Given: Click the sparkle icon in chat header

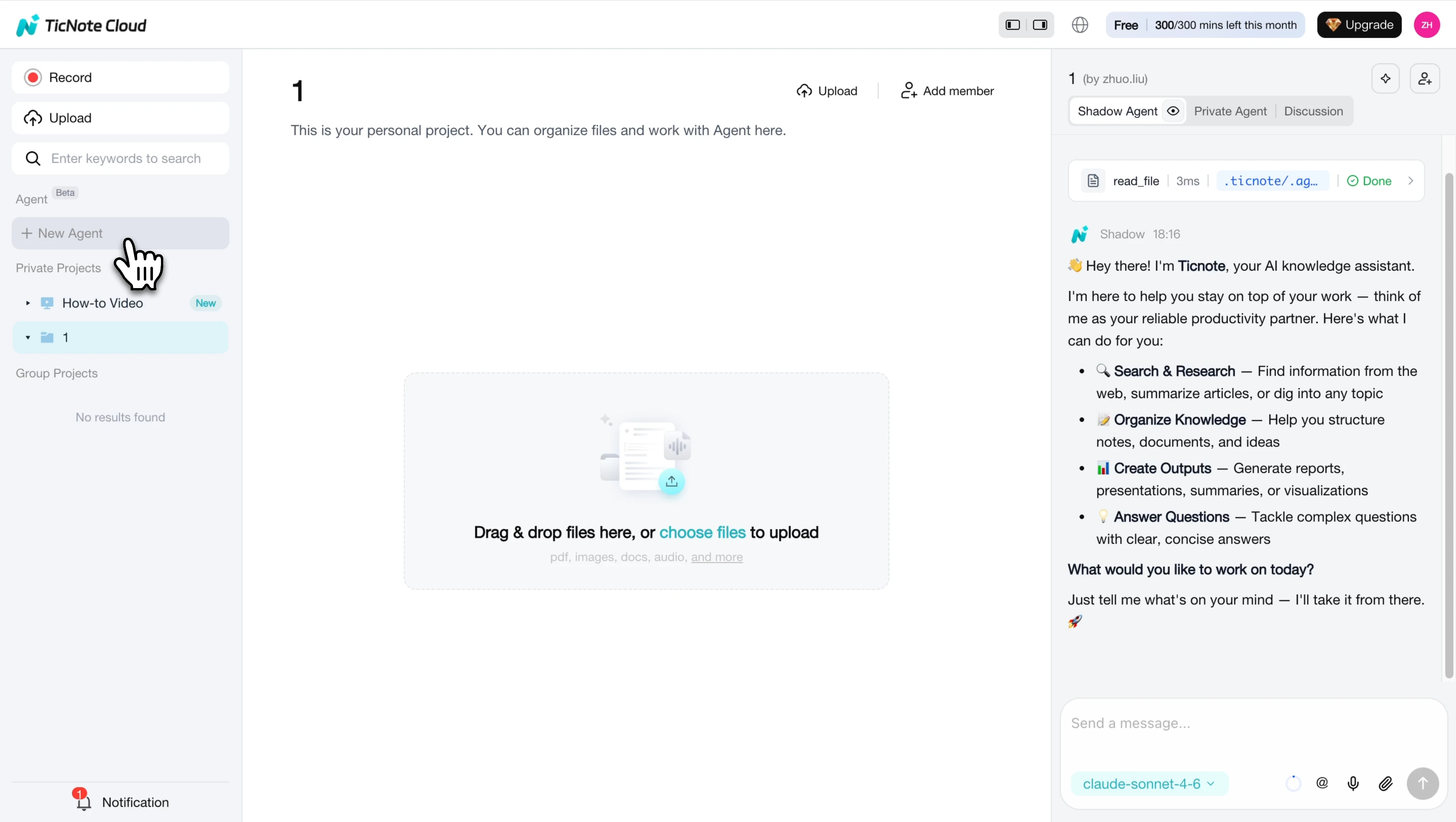Looking at the screenshot, I should pyautogui.click(x=1385, y=78).
